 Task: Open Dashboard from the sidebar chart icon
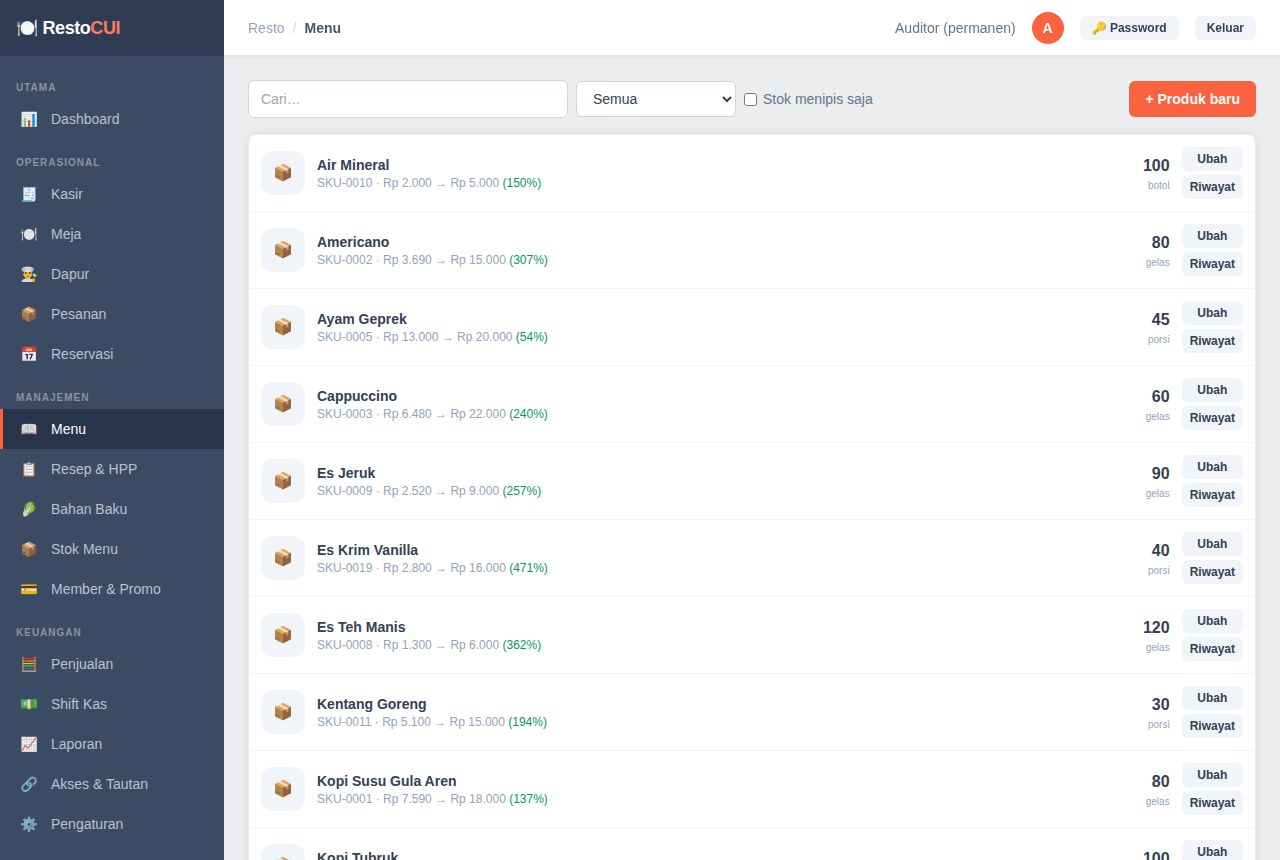click(29, 119)
